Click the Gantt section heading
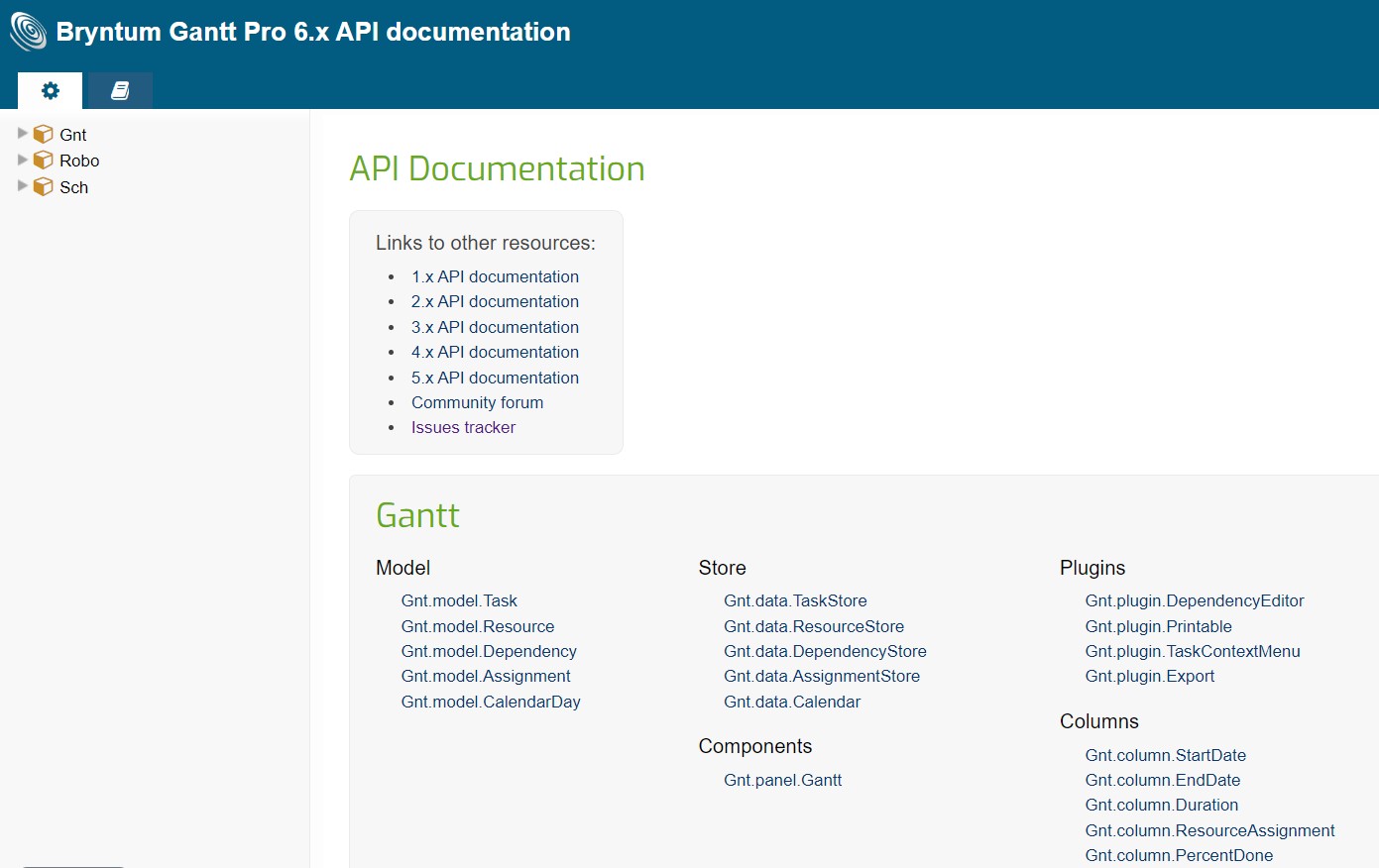Viewport: 1379px width, 868px height. [x=417, y=515]
